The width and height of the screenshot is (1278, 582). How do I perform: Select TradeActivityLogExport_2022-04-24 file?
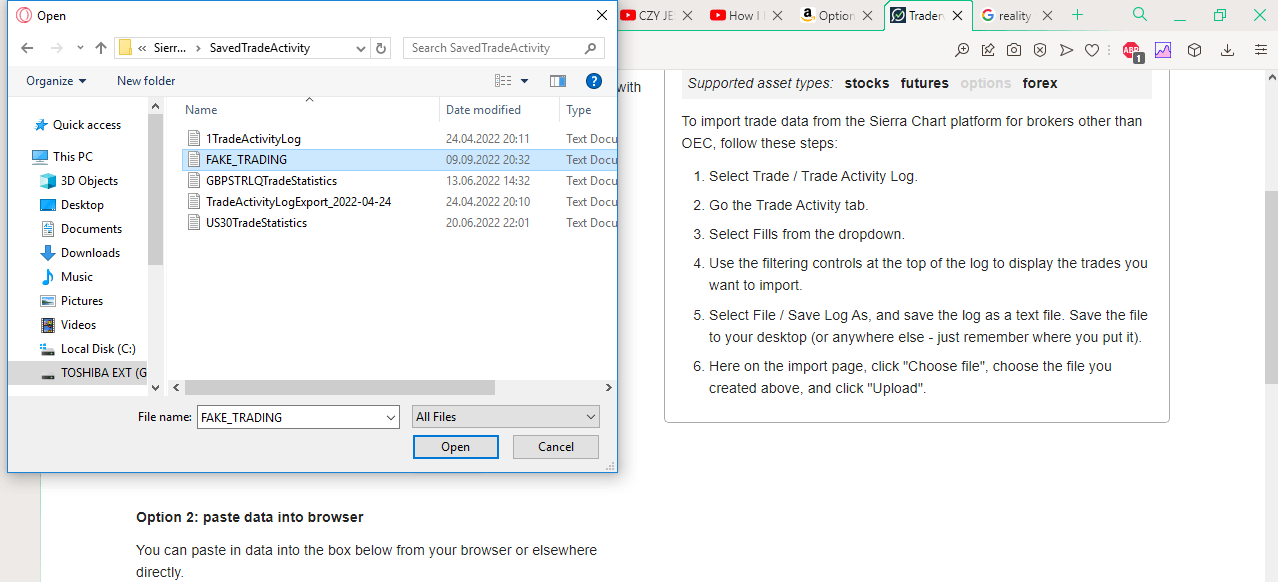(298, 202)
